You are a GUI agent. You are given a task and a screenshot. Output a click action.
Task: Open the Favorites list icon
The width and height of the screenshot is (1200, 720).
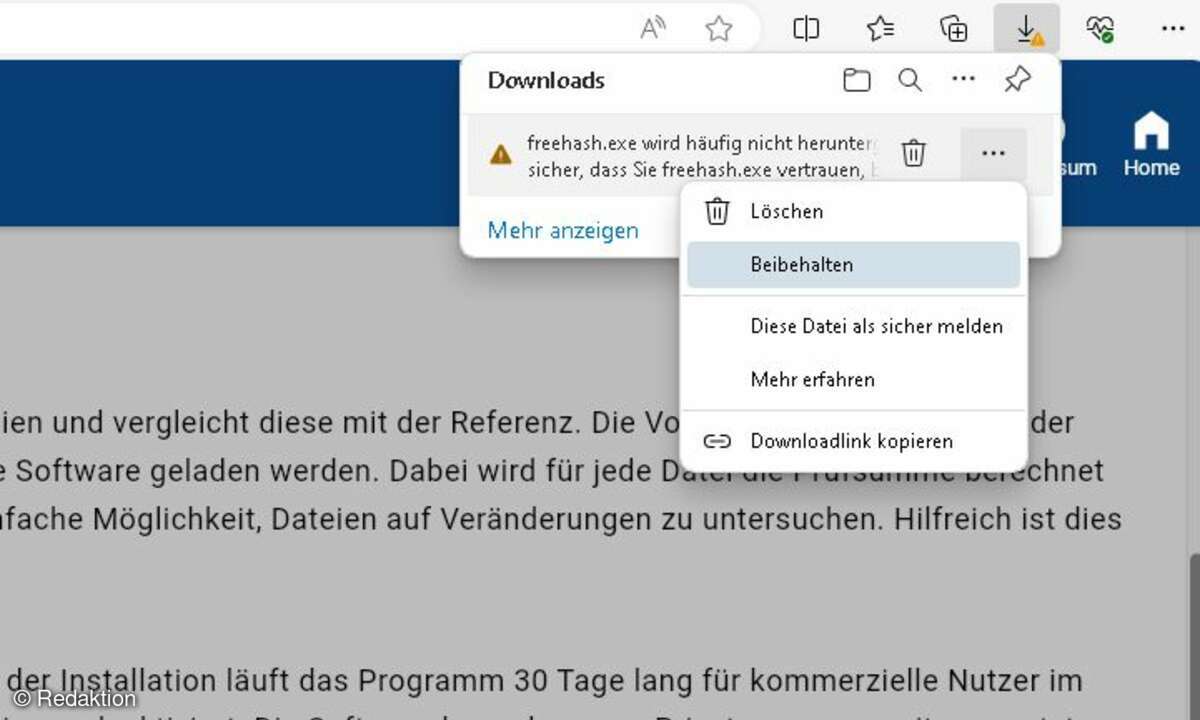point(880,29)
